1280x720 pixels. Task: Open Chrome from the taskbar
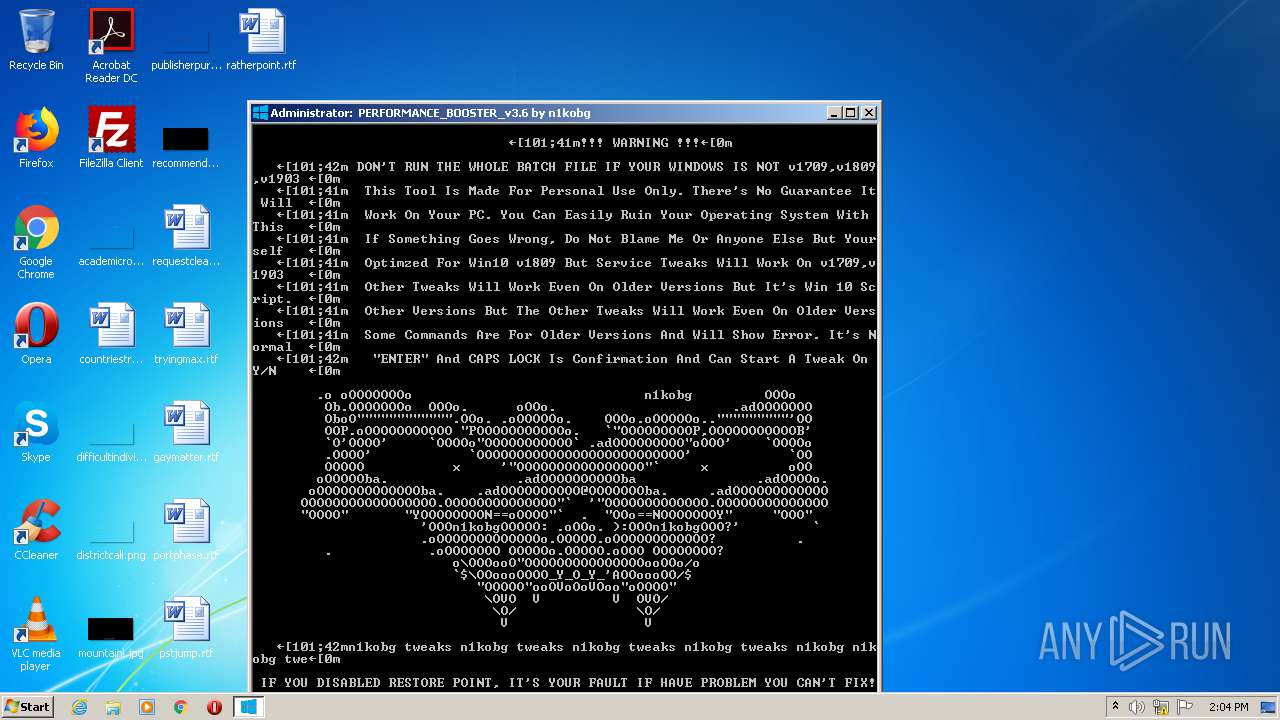click(x=181, y=707)
